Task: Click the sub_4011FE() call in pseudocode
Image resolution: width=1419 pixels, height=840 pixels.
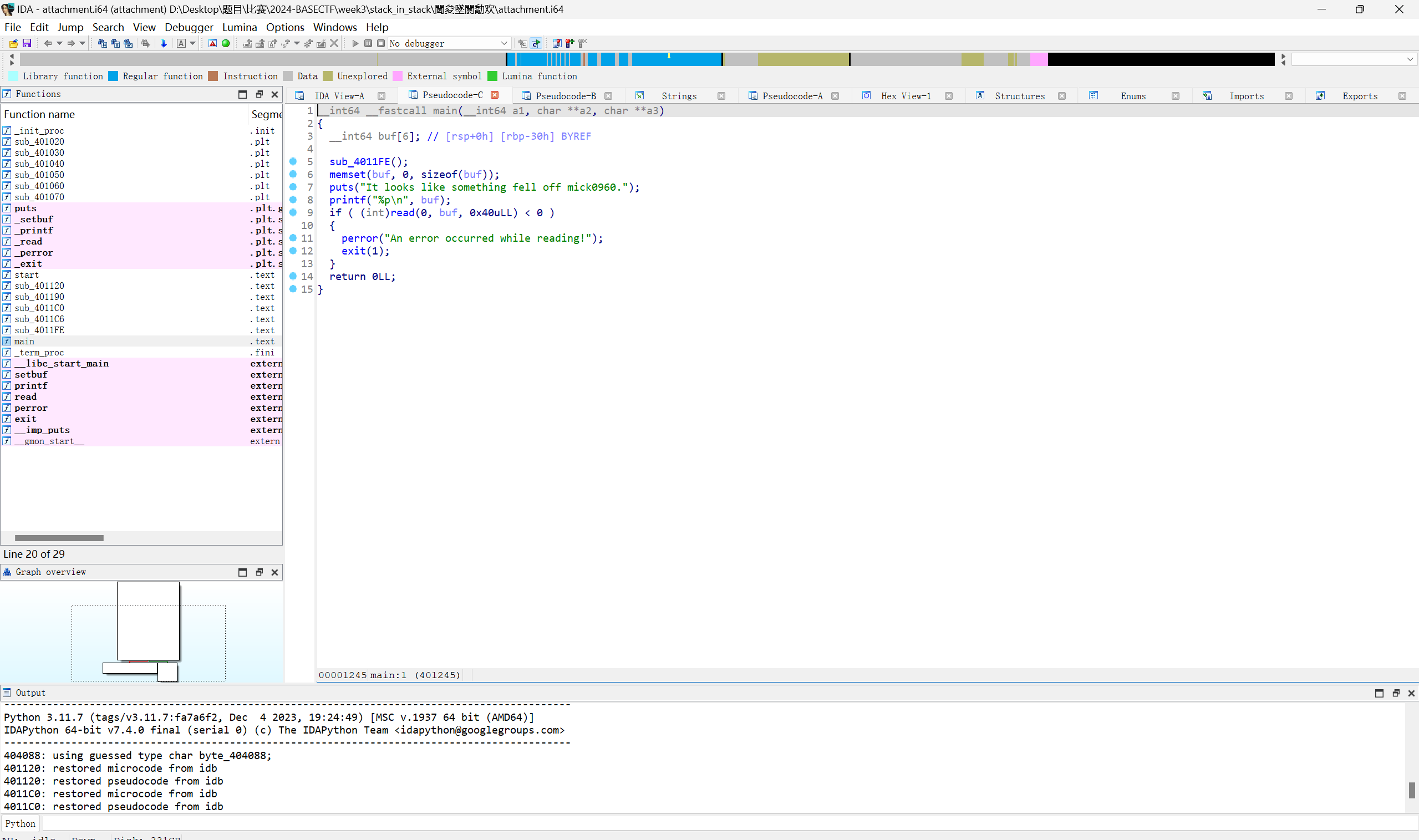Action: [x=368, y=162]
